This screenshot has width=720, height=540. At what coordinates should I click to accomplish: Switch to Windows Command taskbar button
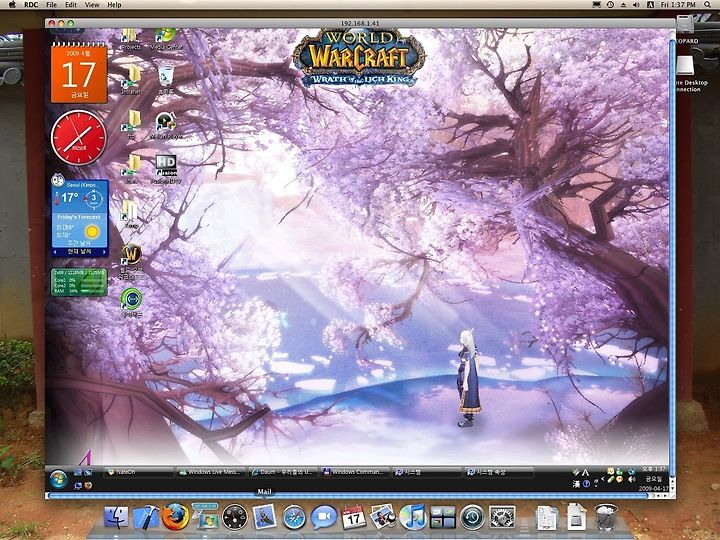354,472
